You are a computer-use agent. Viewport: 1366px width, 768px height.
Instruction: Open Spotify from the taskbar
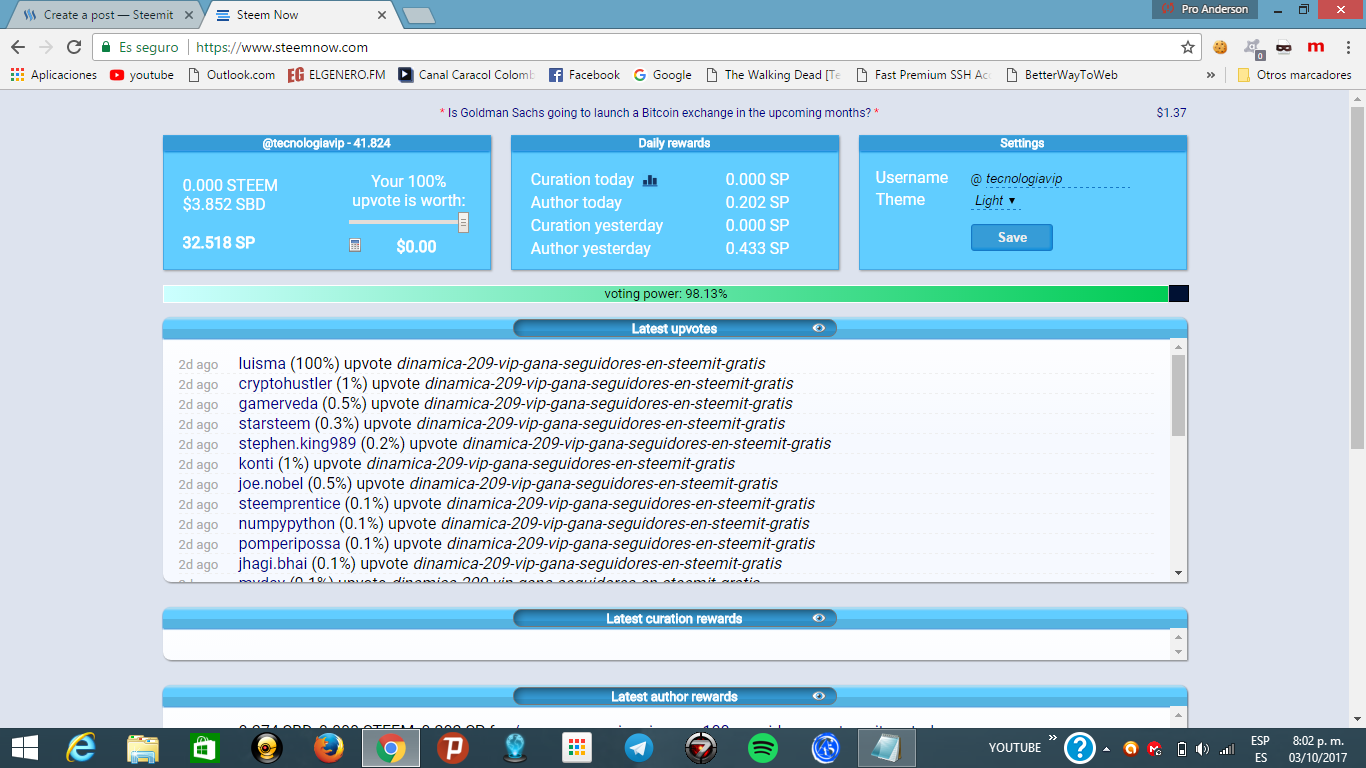pos(763,747)
